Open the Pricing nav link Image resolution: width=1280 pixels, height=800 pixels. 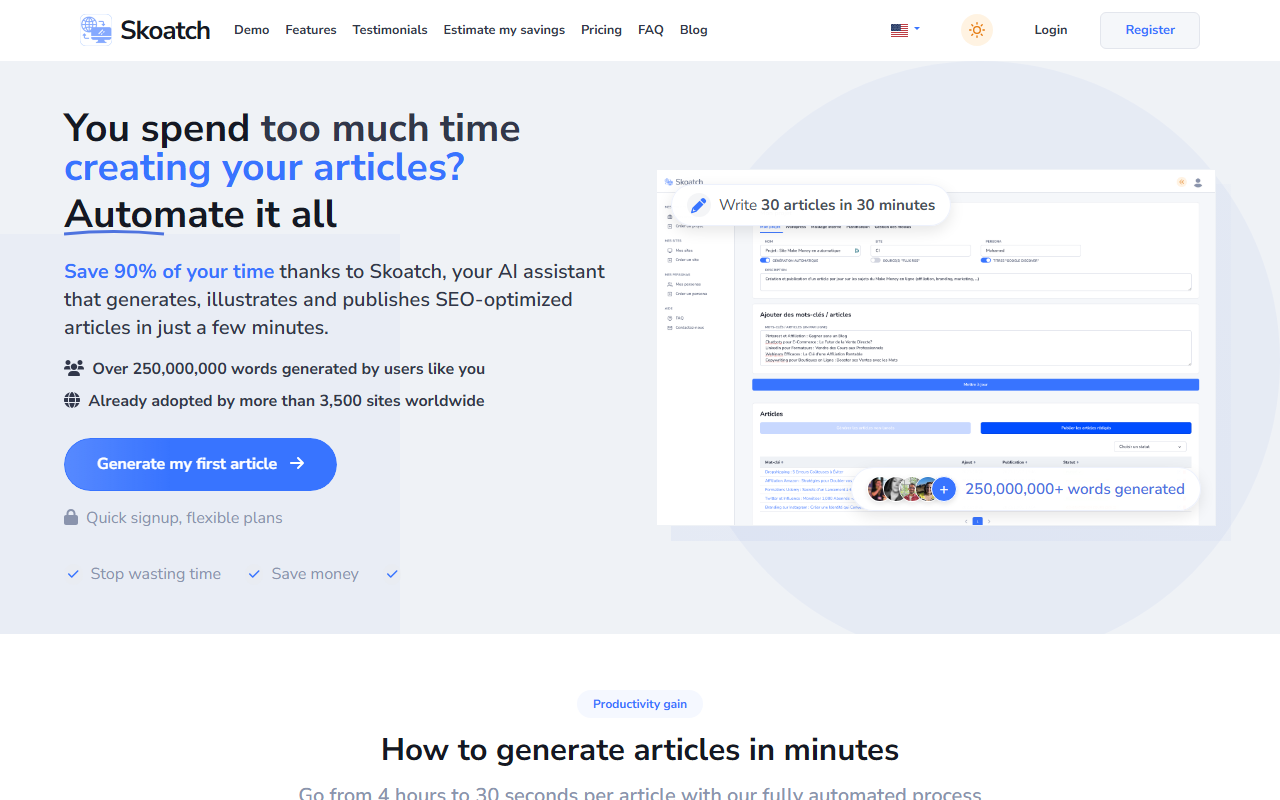pos(601,30)
